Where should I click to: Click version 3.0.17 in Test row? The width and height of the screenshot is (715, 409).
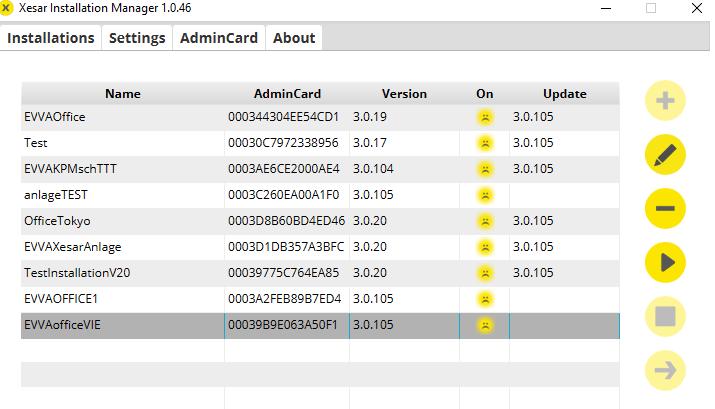[x=370, y=143]
